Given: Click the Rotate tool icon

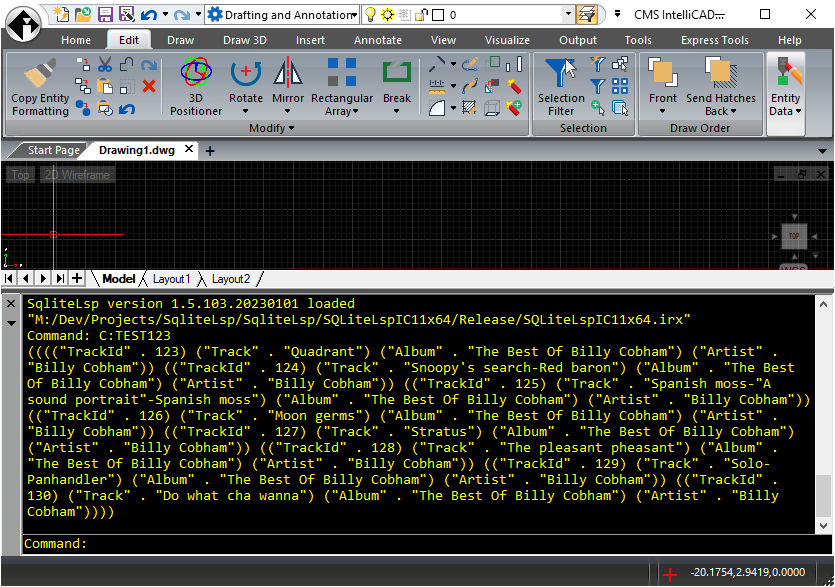Looking at the screenshot, I should point(245,73).
